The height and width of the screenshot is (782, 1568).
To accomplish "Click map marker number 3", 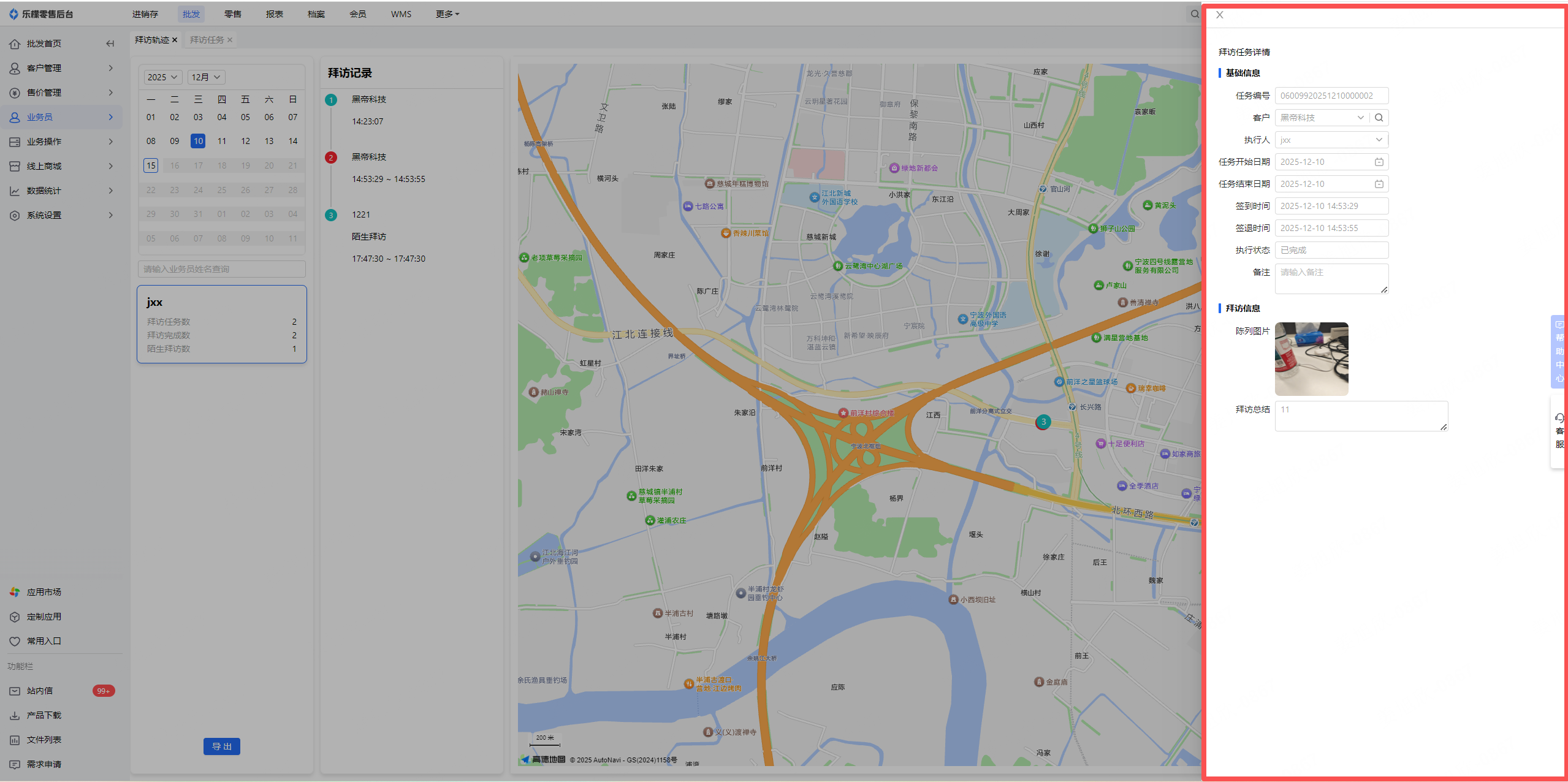I will click(1043, 422).
